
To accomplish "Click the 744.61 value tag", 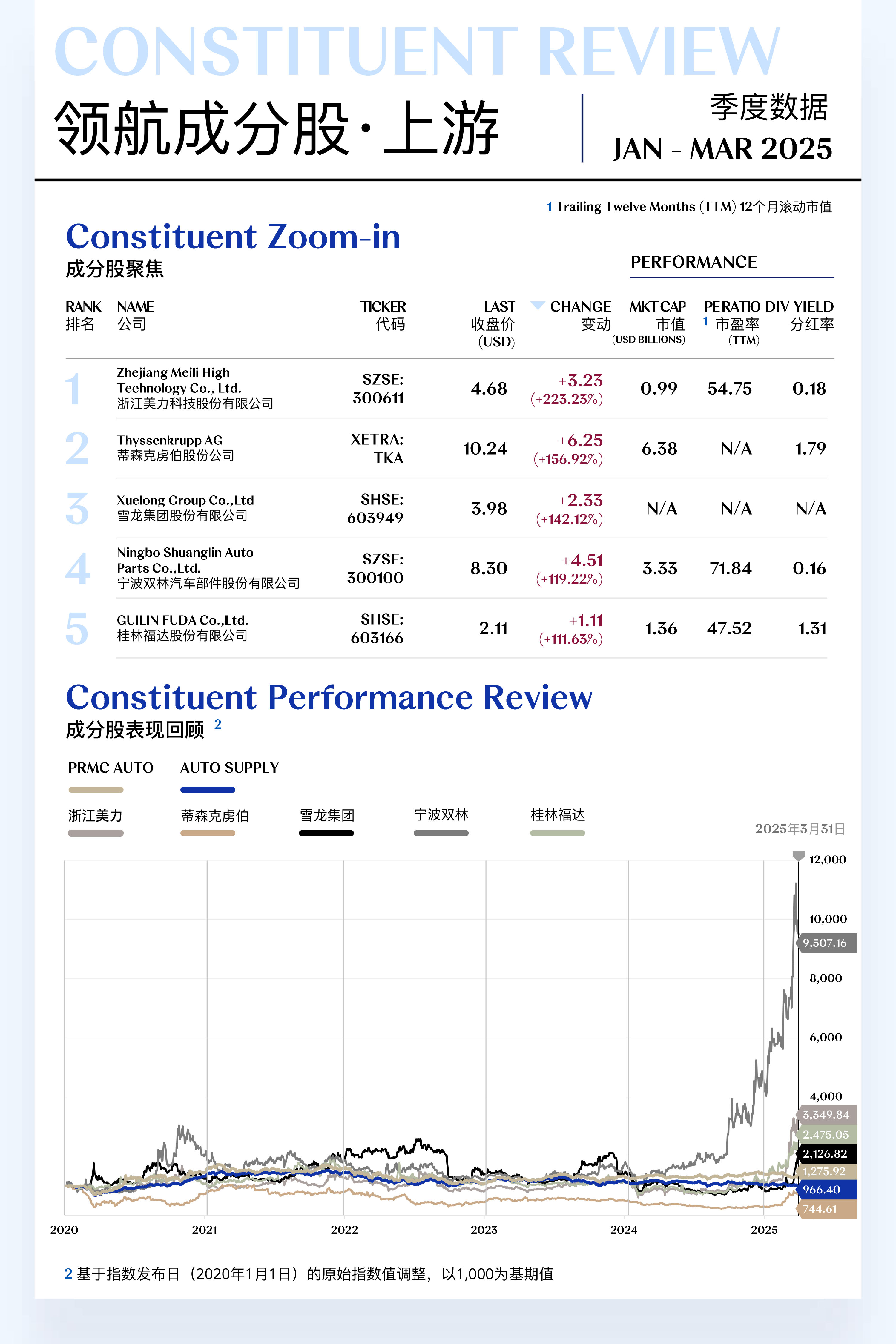I will click(826, 1209).
